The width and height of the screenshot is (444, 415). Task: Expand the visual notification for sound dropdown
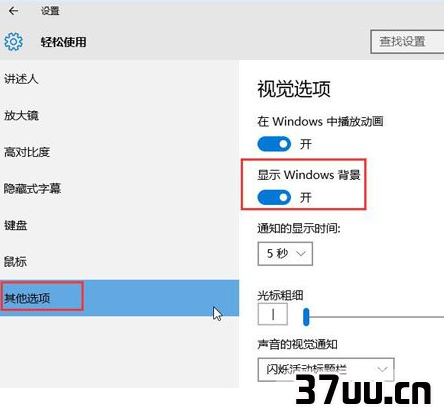[x=326, y=369]
